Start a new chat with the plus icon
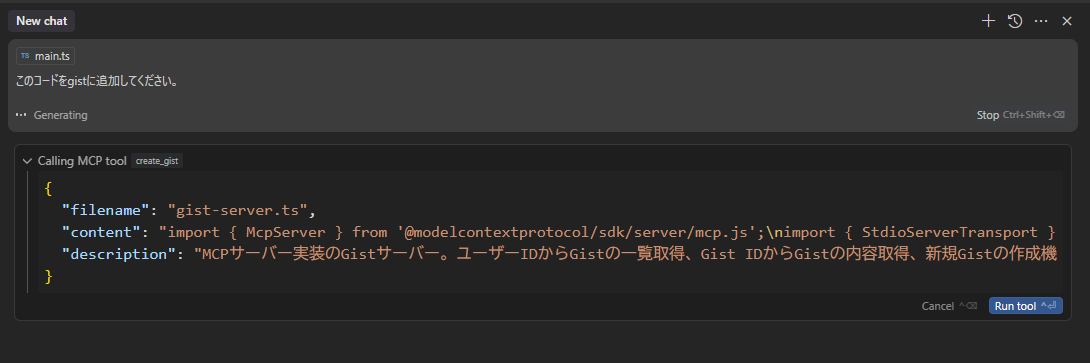Image resolution: width=1090 pixels, height=363 pixels. (x=988, y=21)
